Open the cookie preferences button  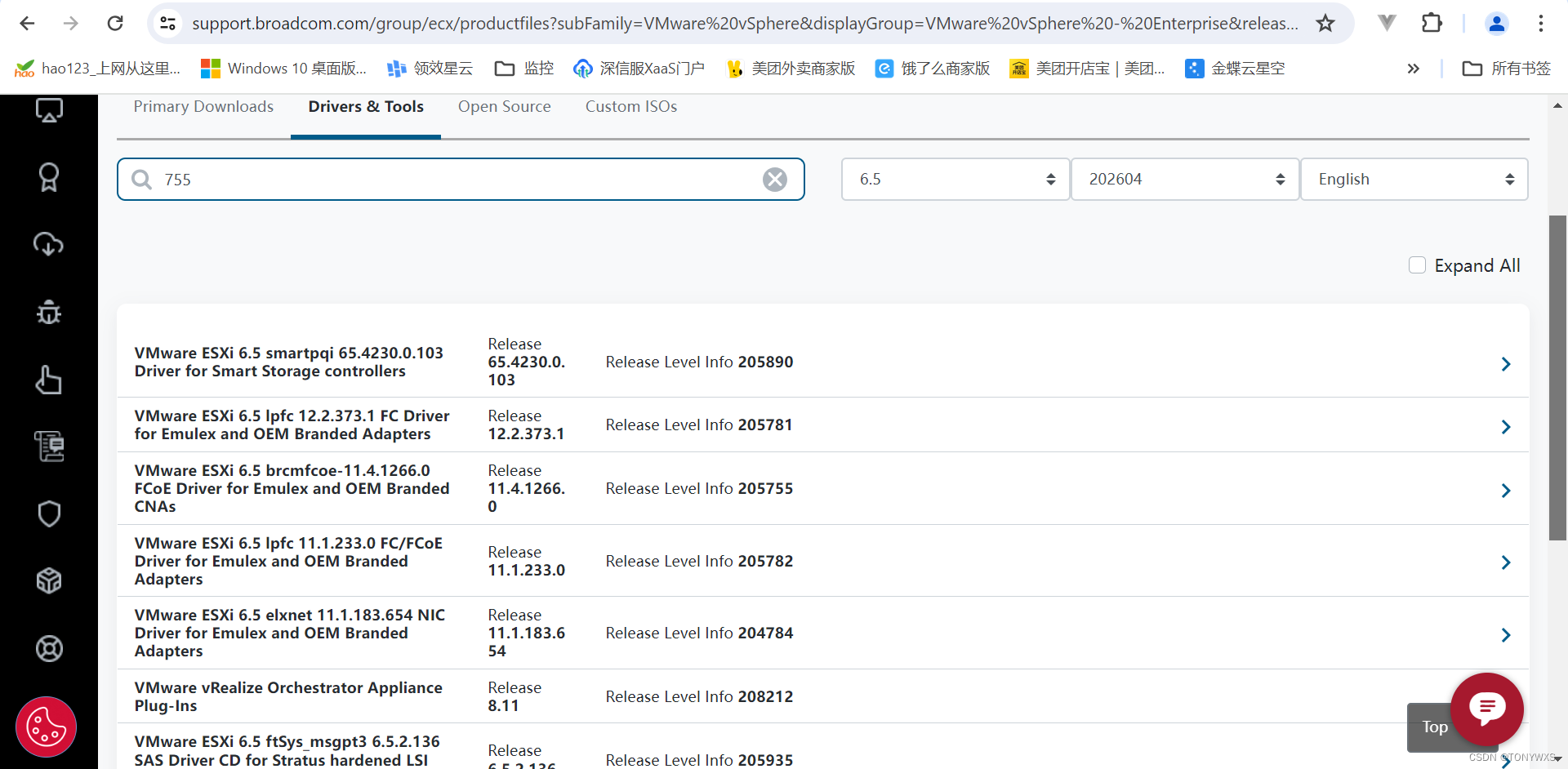(46, 727)
